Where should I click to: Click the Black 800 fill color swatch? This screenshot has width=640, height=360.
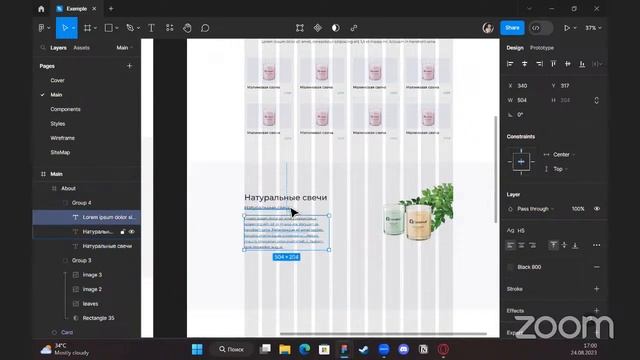510,267
